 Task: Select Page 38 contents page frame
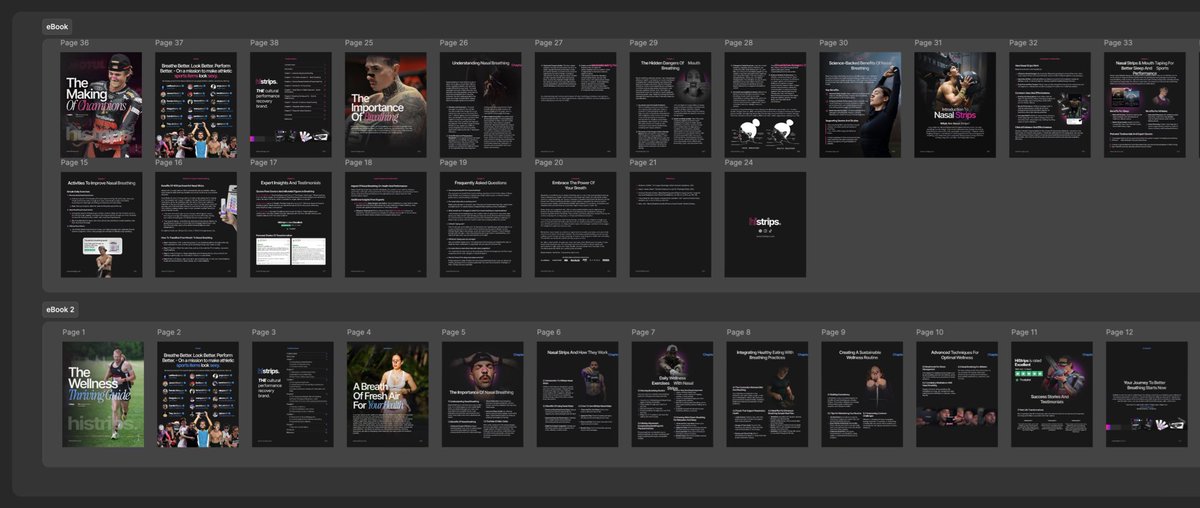(291, 104)
